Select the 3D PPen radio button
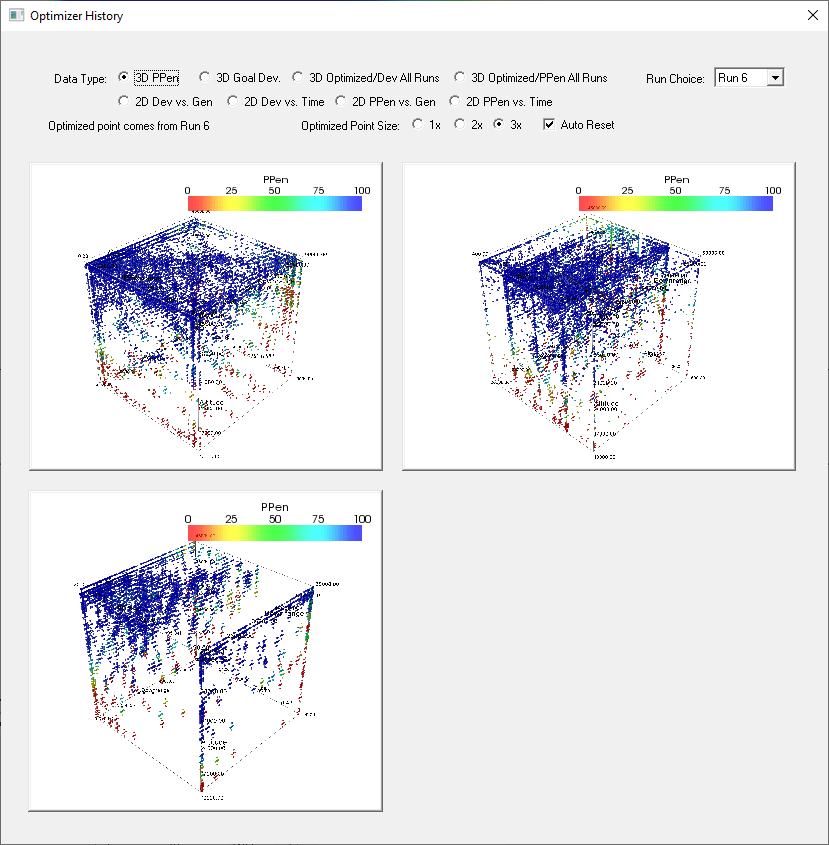 coord(124,77)
